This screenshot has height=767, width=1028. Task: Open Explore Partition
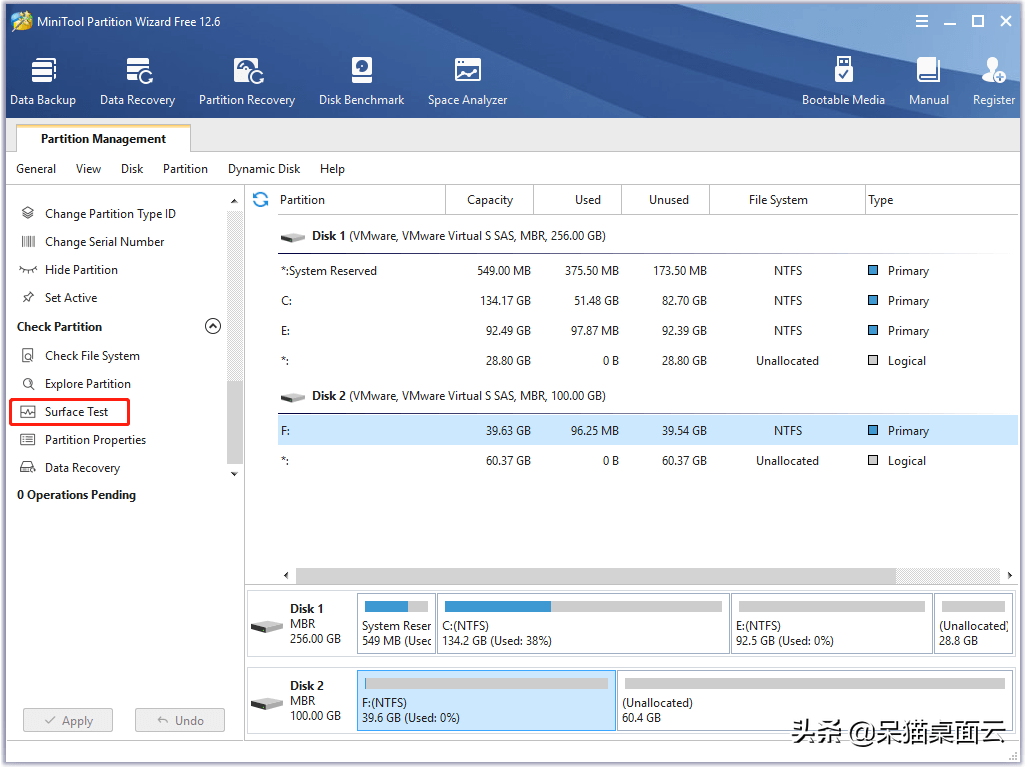pyautogui.click(x=88, y=384)
